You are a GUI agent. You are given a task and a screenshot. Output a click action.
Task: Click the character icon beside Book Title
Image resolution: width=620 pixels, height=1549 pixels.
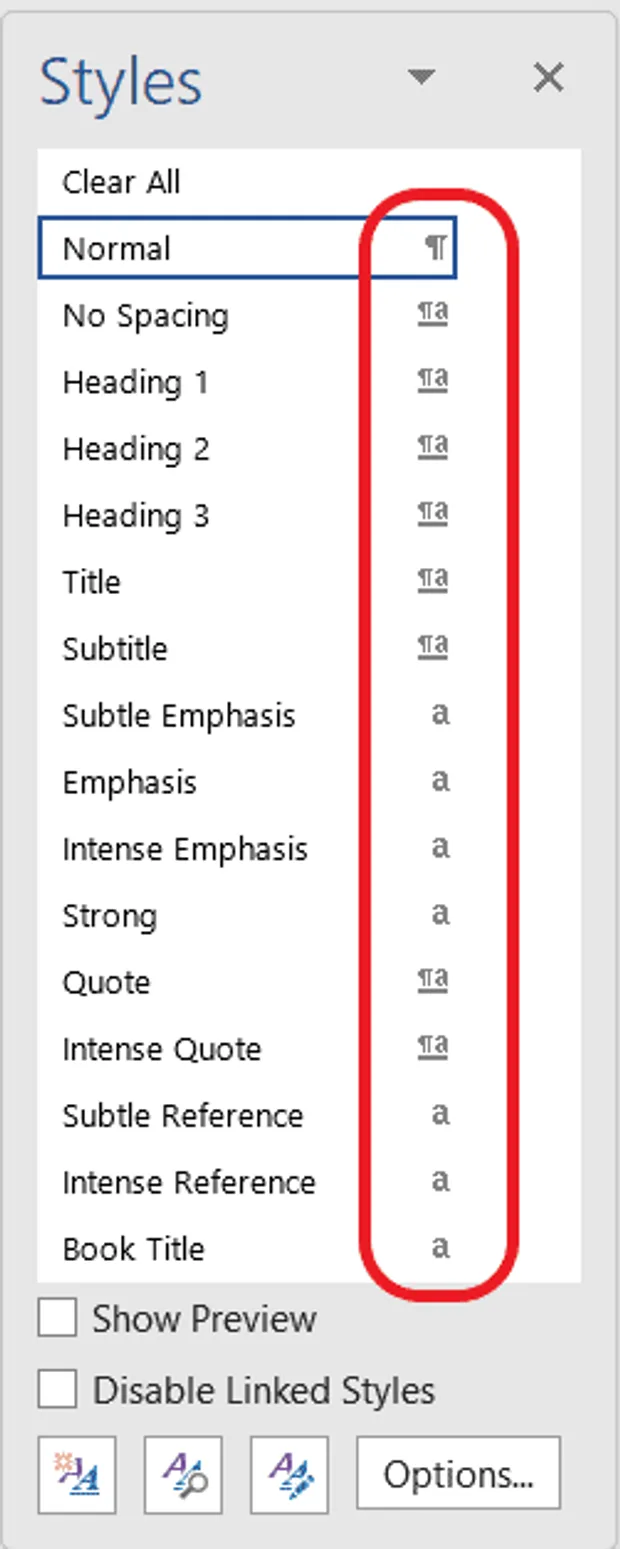[x=440, y=1247]
